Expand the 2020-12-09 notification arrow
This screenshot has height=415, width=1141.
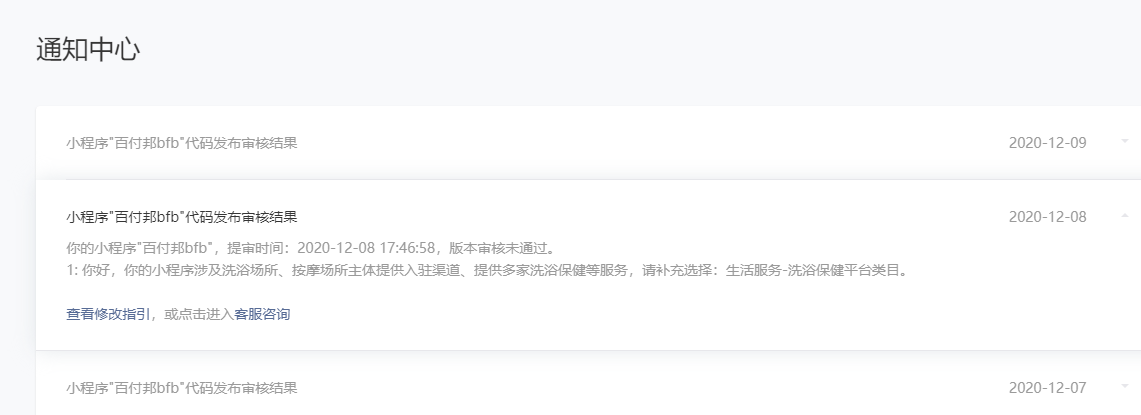[1126, 141]
